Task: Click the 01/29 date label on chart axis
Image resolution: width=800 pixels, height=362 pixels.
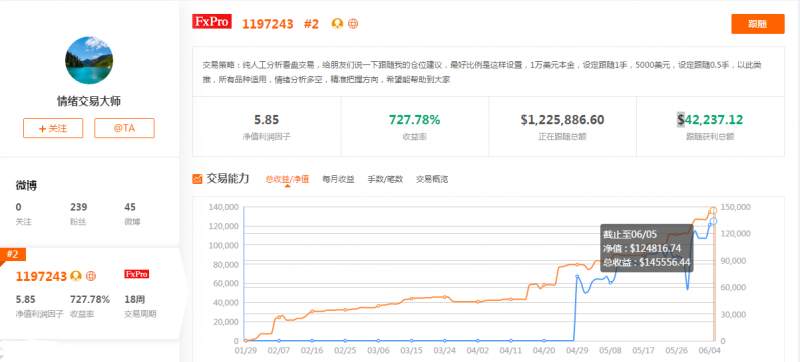Action: (x=245, y=351)
